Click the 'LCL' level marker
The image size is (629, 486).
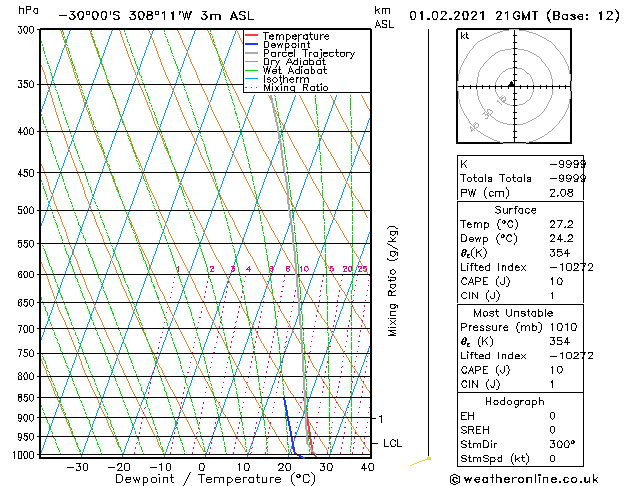pyautogui.click(x=392, y=443)
